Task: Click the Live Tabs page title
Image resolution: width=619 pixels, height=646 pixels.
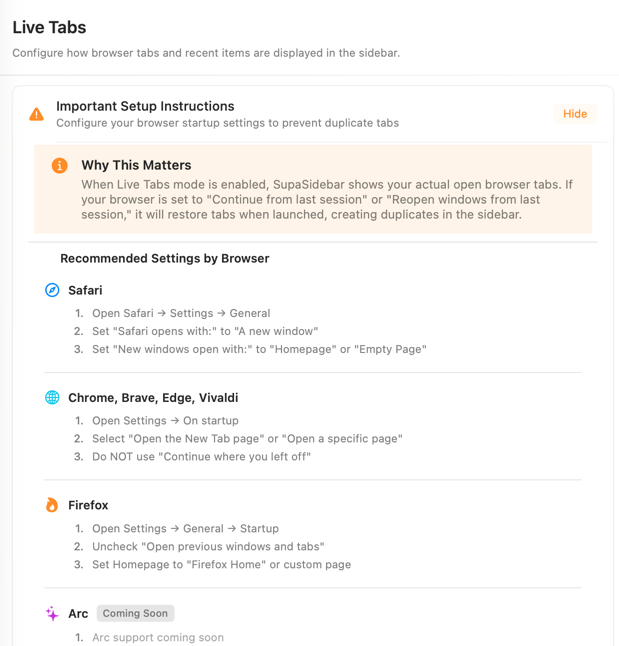Action: (x=49, y=28)
